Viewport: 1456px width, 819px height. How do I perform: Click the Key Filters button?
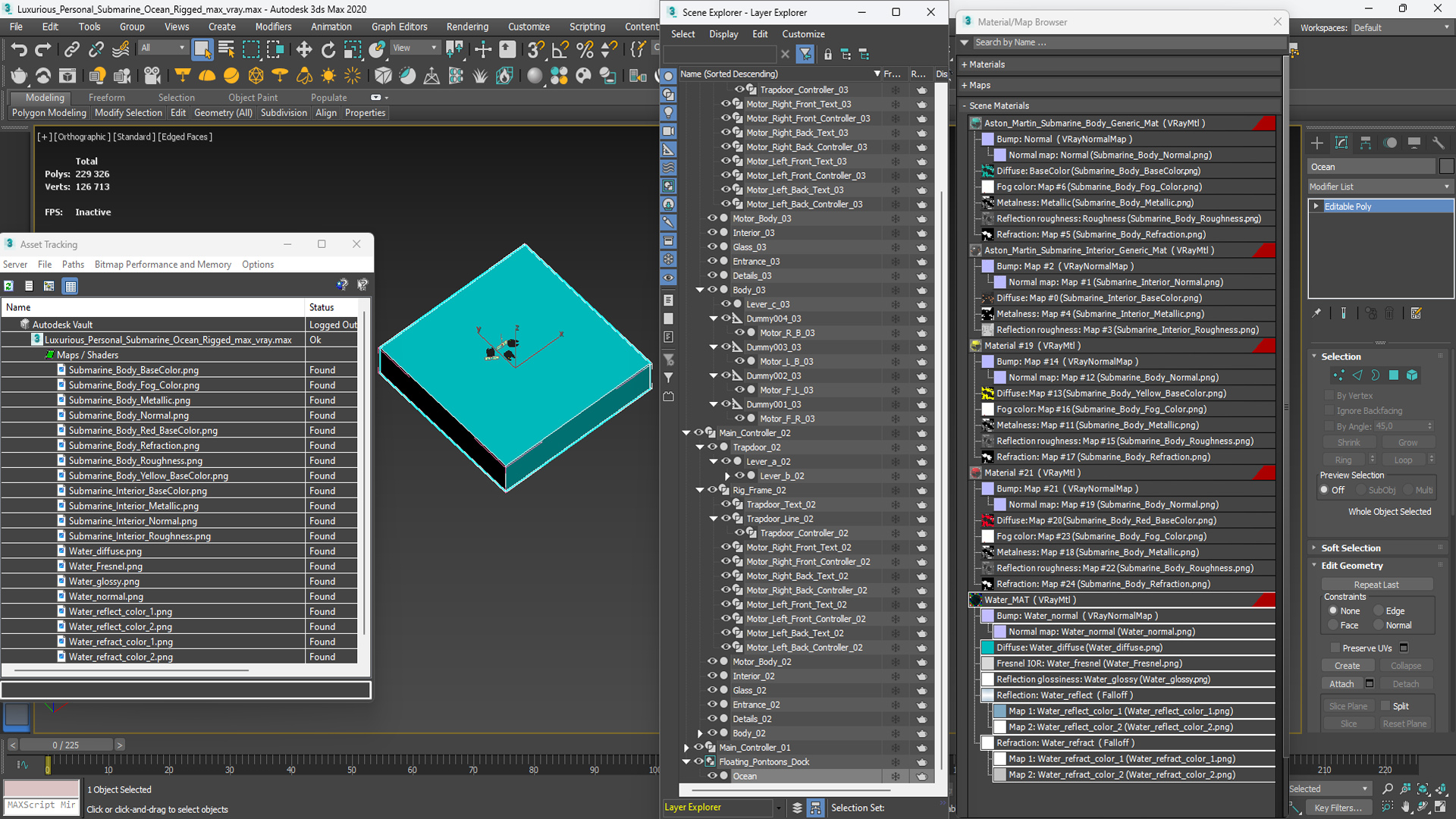1338,808
